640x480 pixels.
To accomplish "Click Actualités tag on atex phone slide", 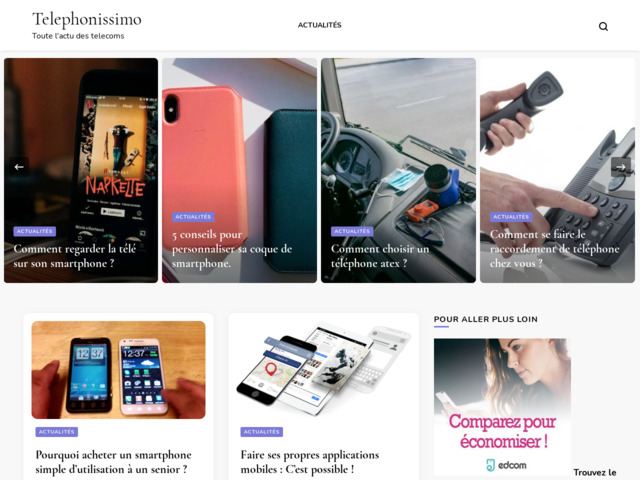I will (352, 231).
